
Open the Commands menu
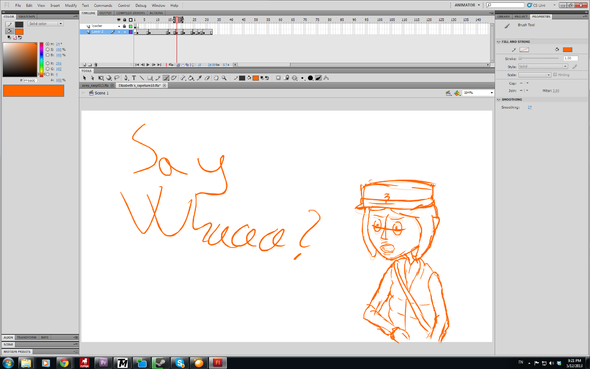(x=103, y=5)
